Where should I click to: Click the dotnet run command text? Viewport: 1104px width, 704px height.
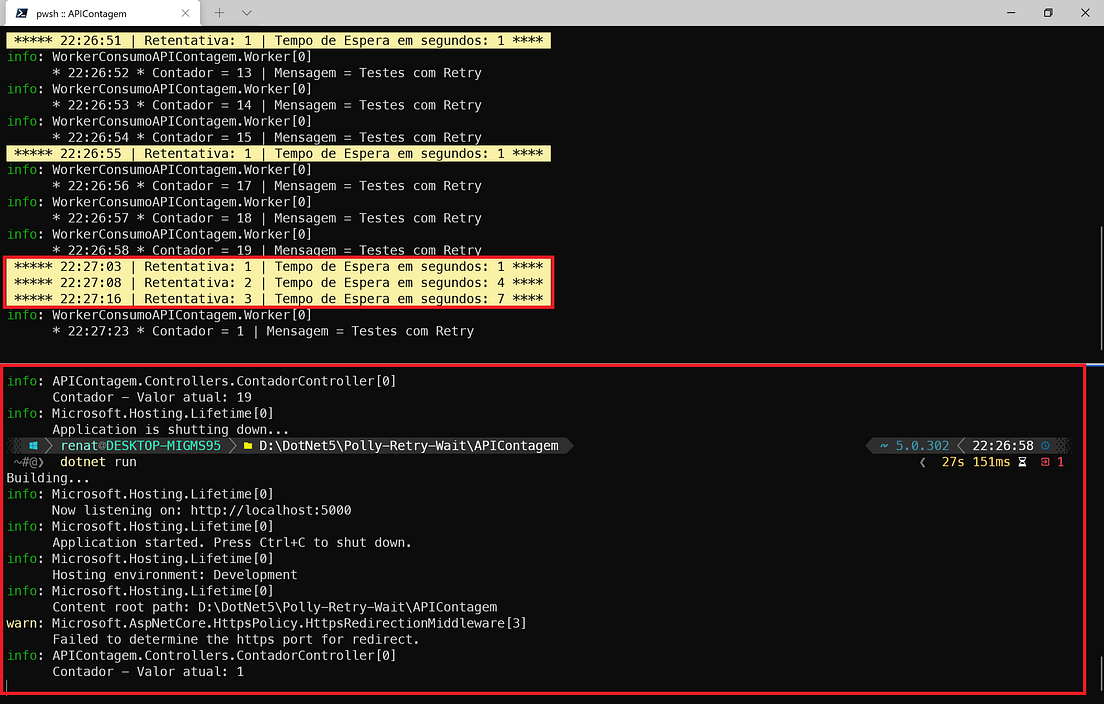click(x=100, y=462)
